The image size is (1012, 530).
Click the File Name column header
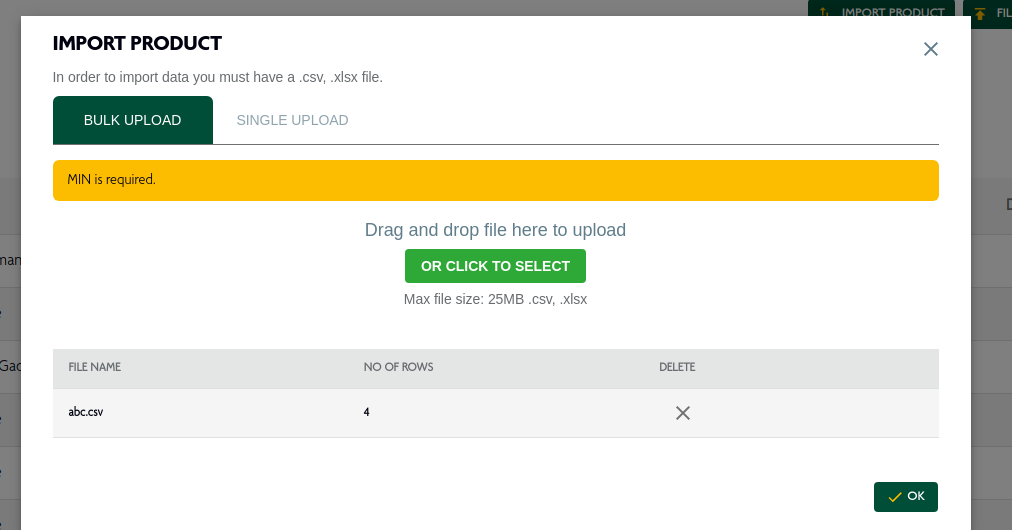click(x=94, y=367)
